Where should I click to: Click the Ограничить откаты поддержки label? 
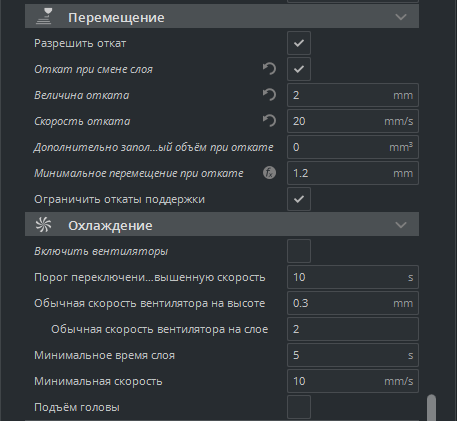(119, 199)
